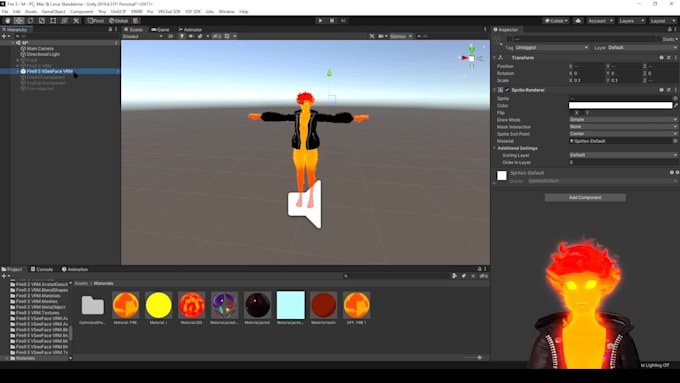Image resolution: width=680 pixels, height=383 pixels.
Task: Click the Step frame button
Action: (343, 20)
